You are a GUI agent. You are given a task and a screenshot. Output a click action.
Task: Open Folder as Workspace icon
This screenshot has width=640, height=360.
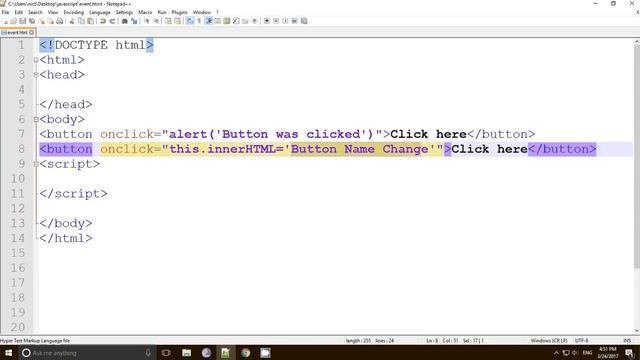(245, 21)
